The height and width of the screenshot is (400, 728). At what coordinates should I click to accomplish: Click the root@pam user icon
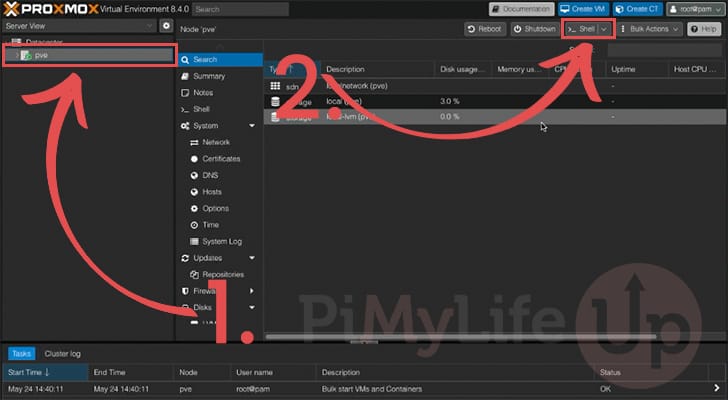point(674,9)
